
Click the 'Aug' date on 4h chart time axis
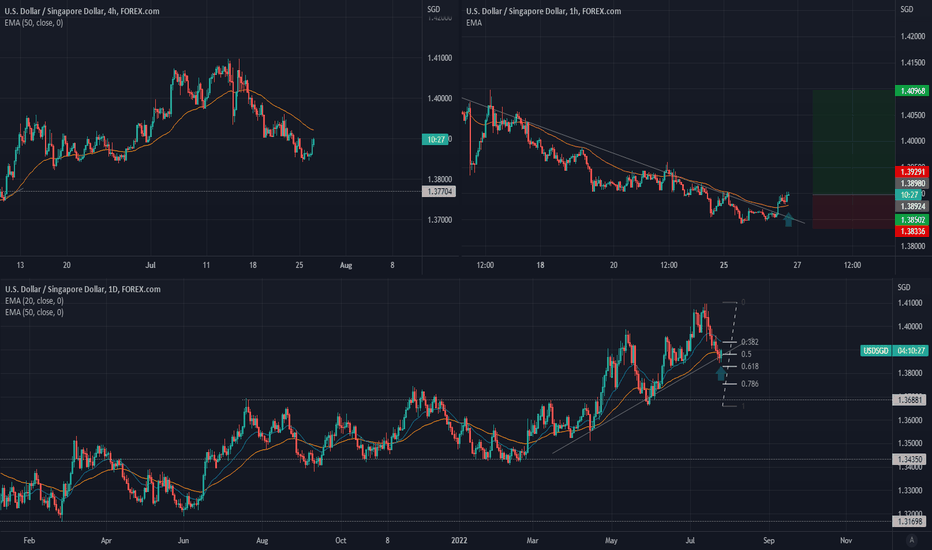[x=346, y=265]
